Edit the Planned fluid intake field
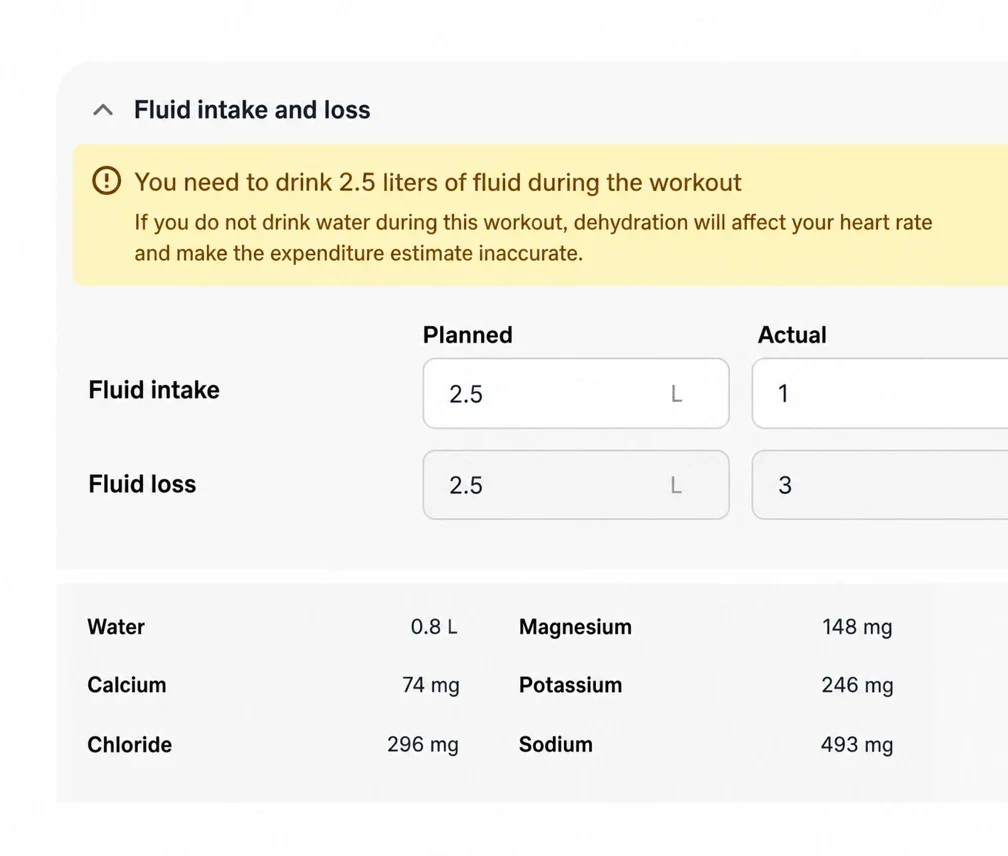1008x856 pixels. tap(576, 393)
